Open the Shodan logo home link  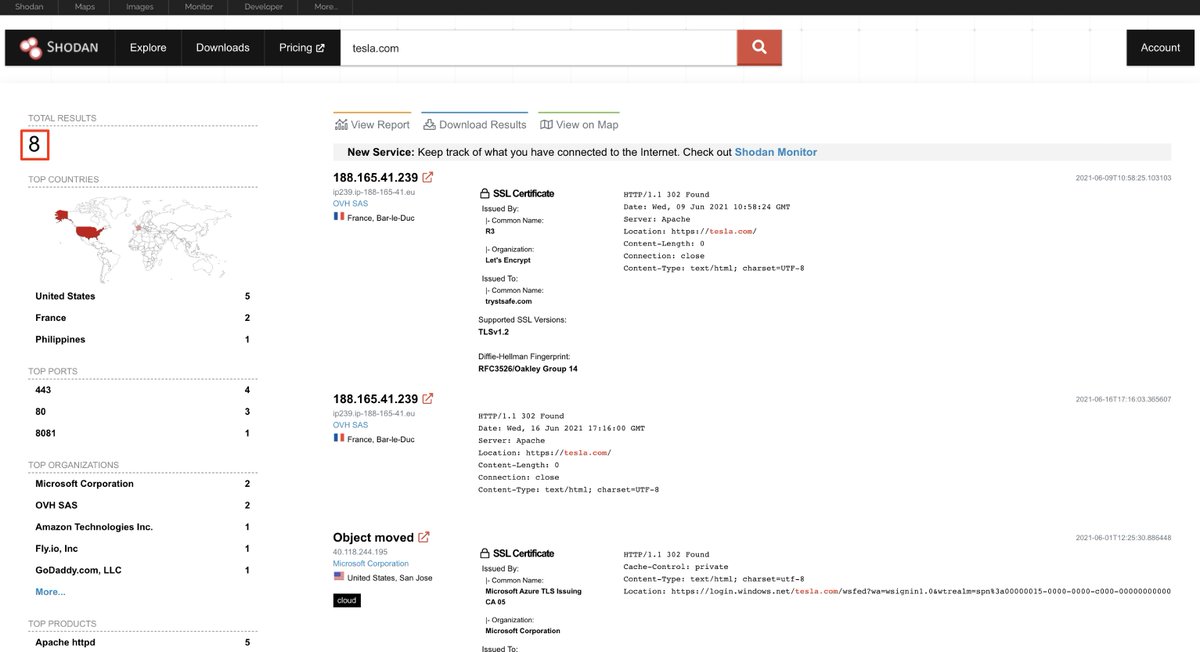[x=59, y=47]
